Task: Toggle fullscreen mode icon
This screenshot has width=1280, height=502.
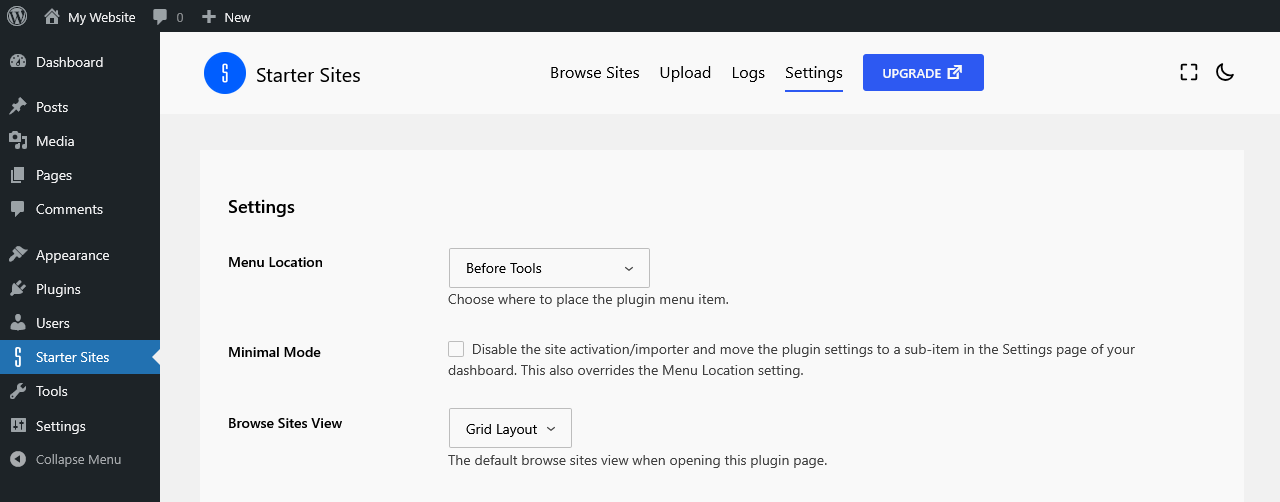Action: pos(1189,72)
